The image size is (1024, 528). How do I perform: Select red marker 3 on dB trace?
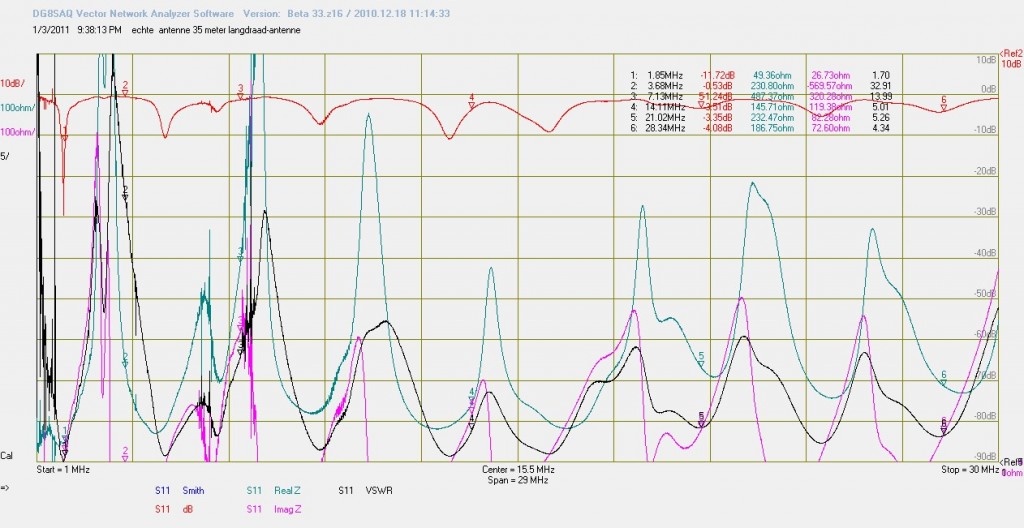(x=241, y=95)
